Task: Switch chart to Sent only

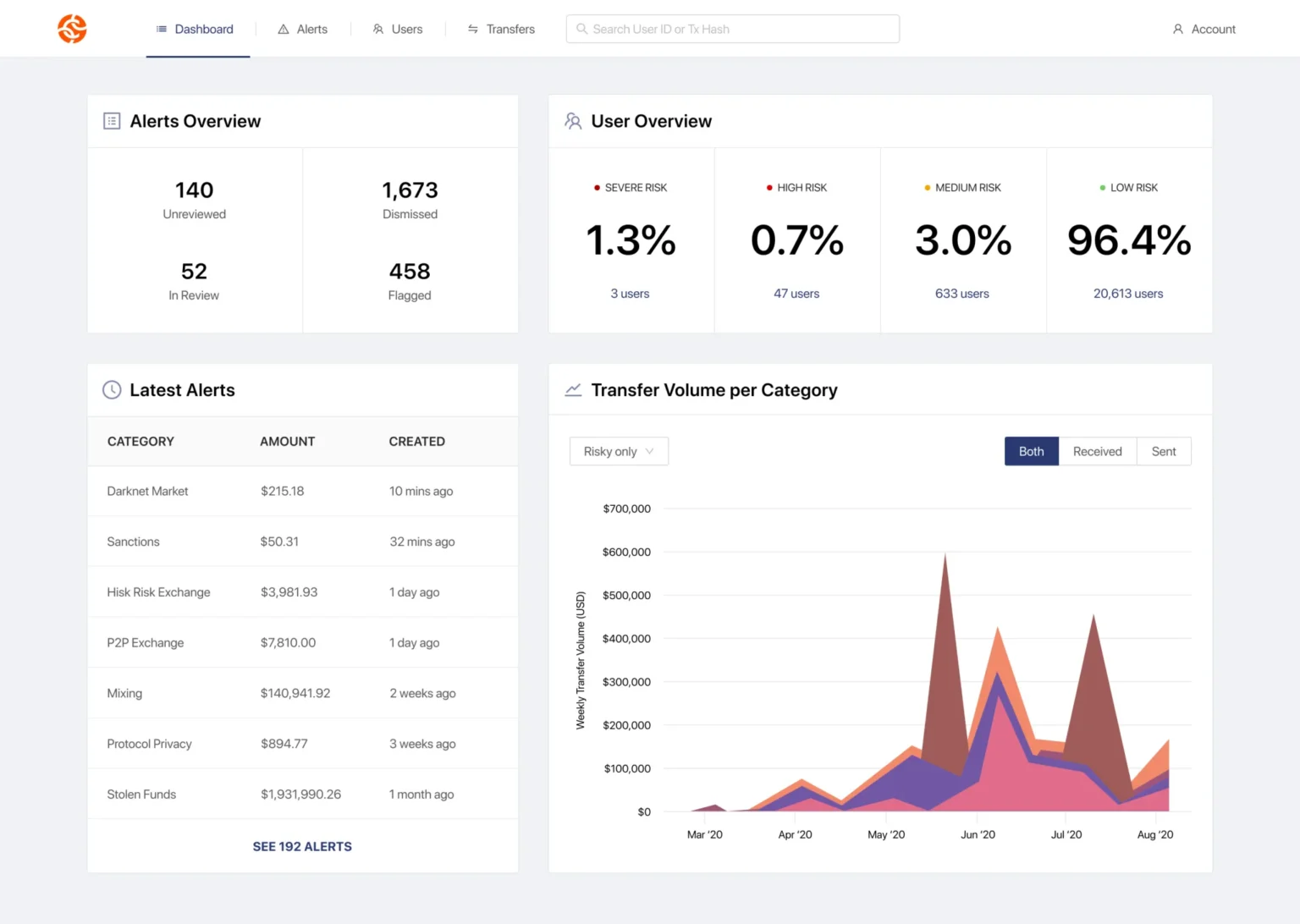Action: 1164,451
